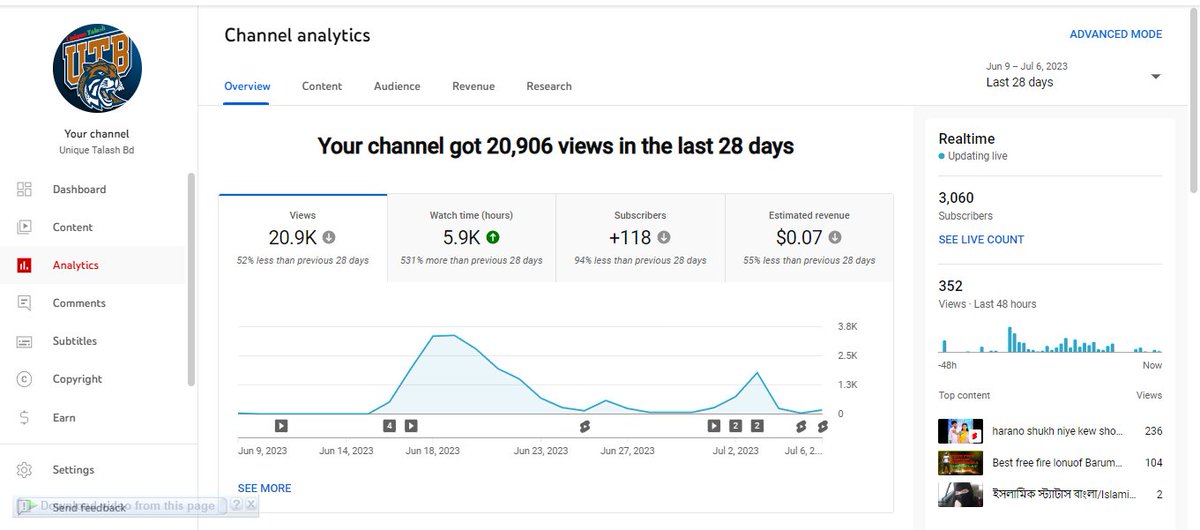1200x530 pixels.
Task: Click the '3.8K' y-axis label
Action: coord(847,327)
